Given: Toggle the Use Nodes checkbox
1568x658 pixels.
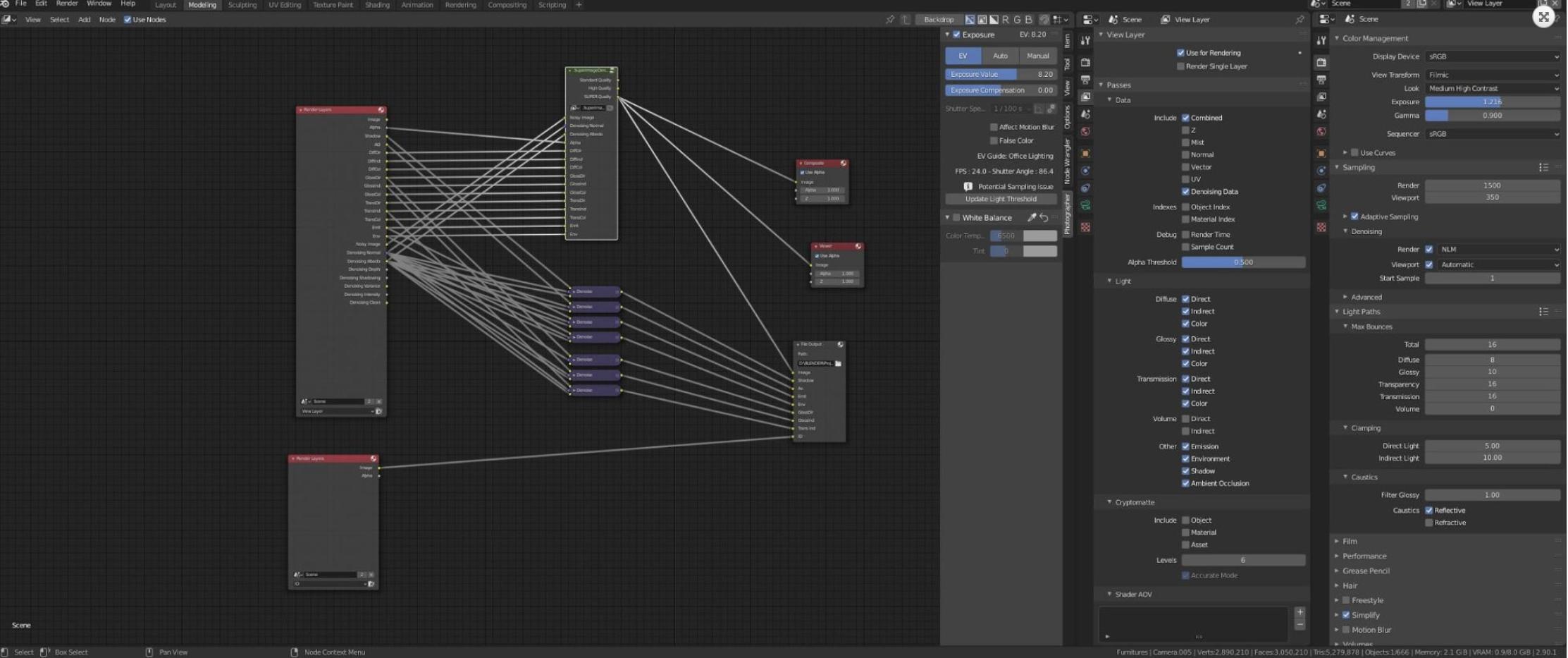Looking at the screenshot, I should coord(128,20).
